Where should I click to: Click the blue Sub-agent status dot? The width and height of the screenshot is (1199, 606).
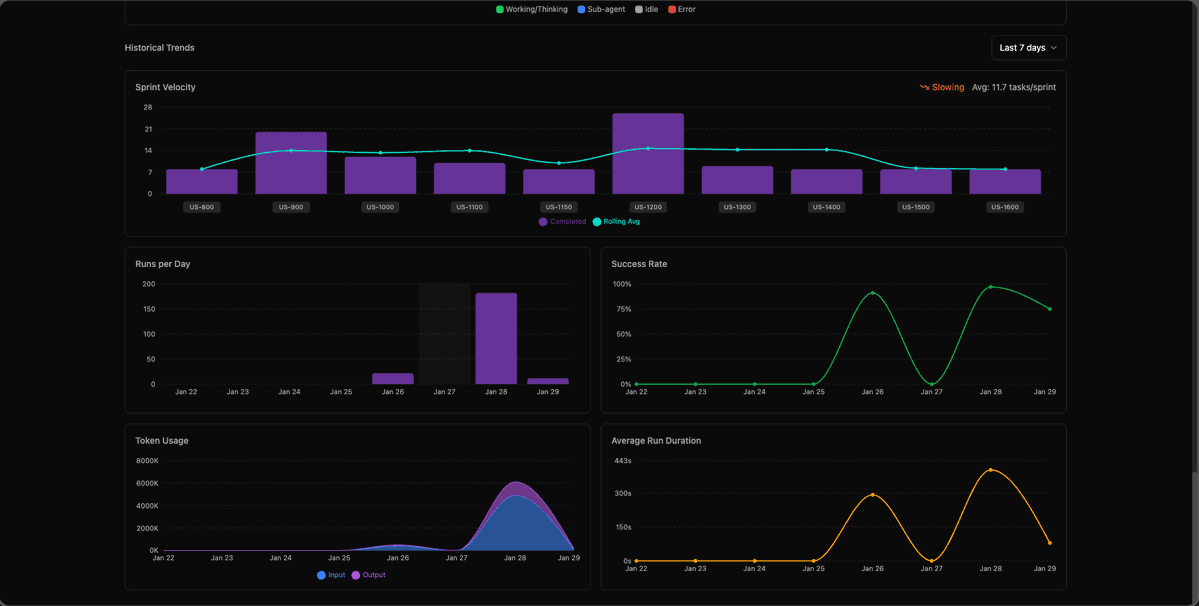581,9
